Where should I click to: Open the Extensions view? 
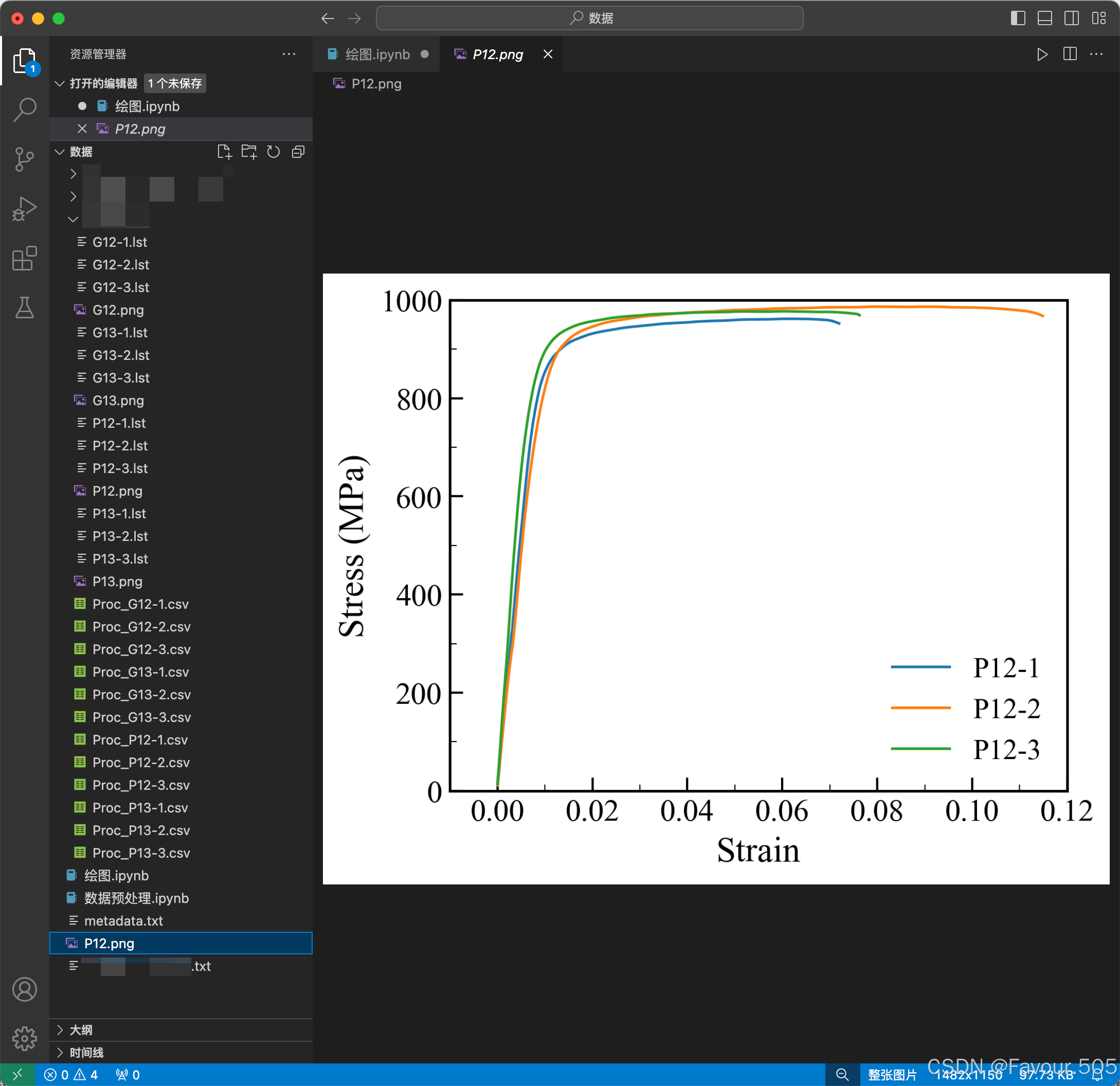click(x=25, y=259)
